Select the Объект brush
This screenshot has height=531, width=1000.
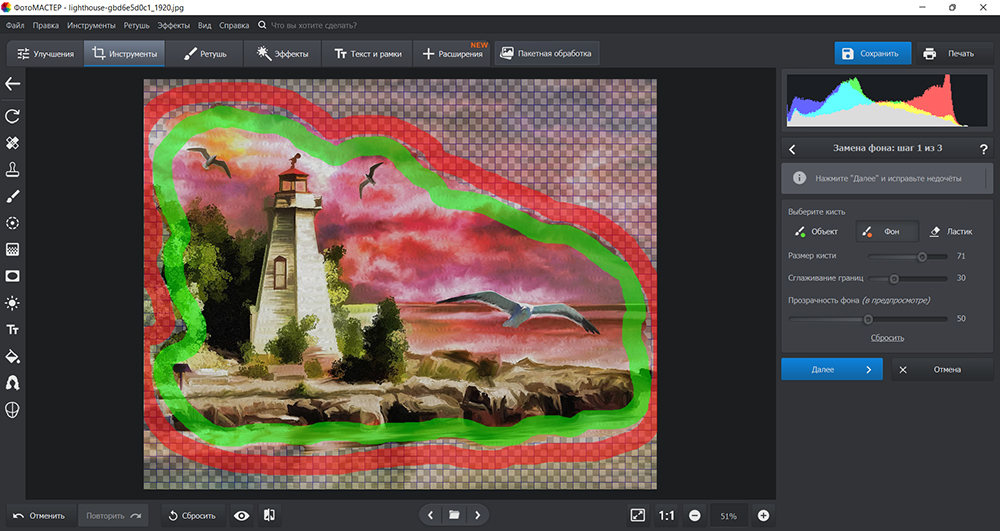(x=816, y=231)
